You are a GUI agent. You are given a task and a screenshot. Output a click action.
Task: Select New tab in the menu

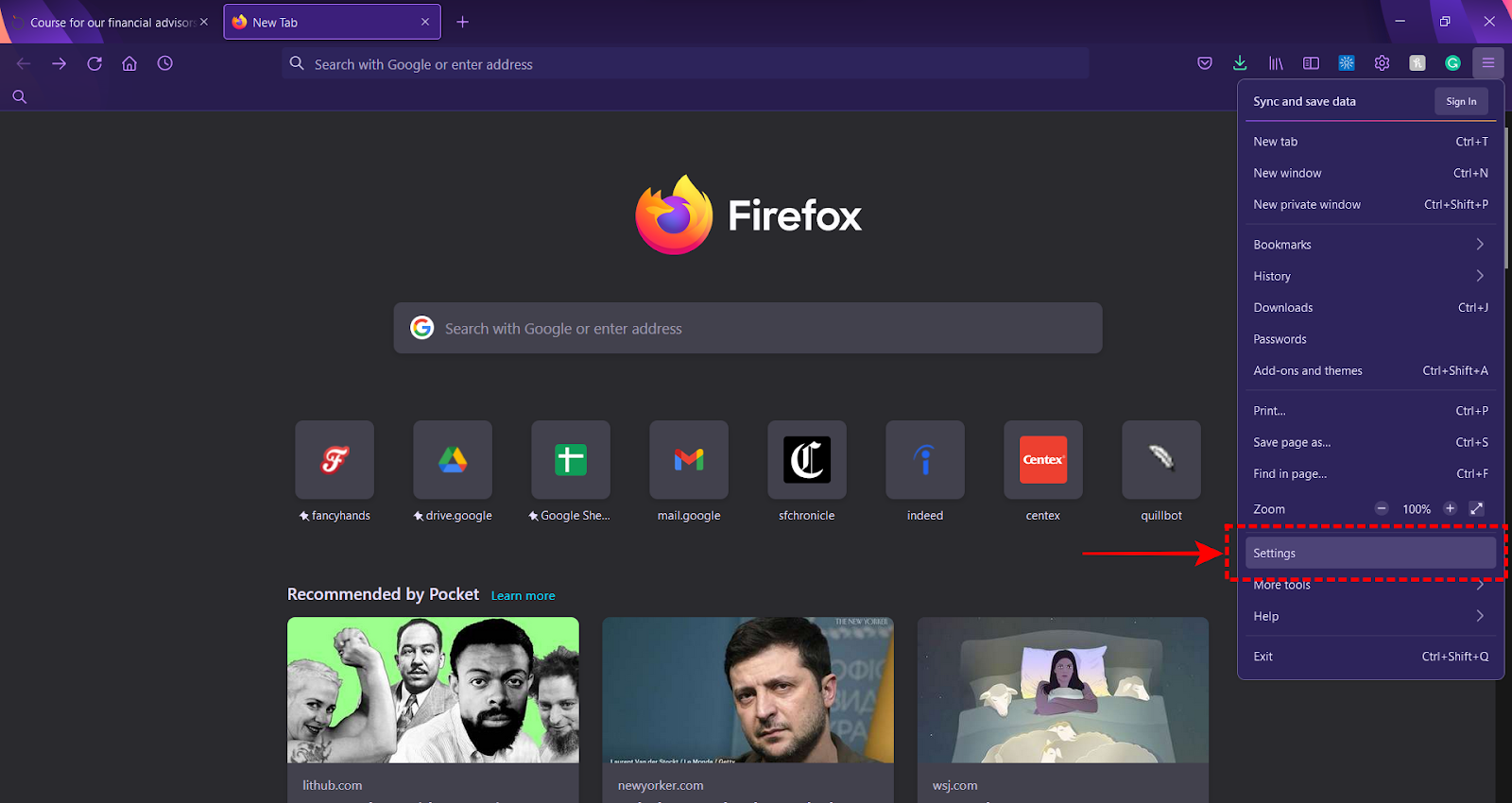click(1370, 142)
